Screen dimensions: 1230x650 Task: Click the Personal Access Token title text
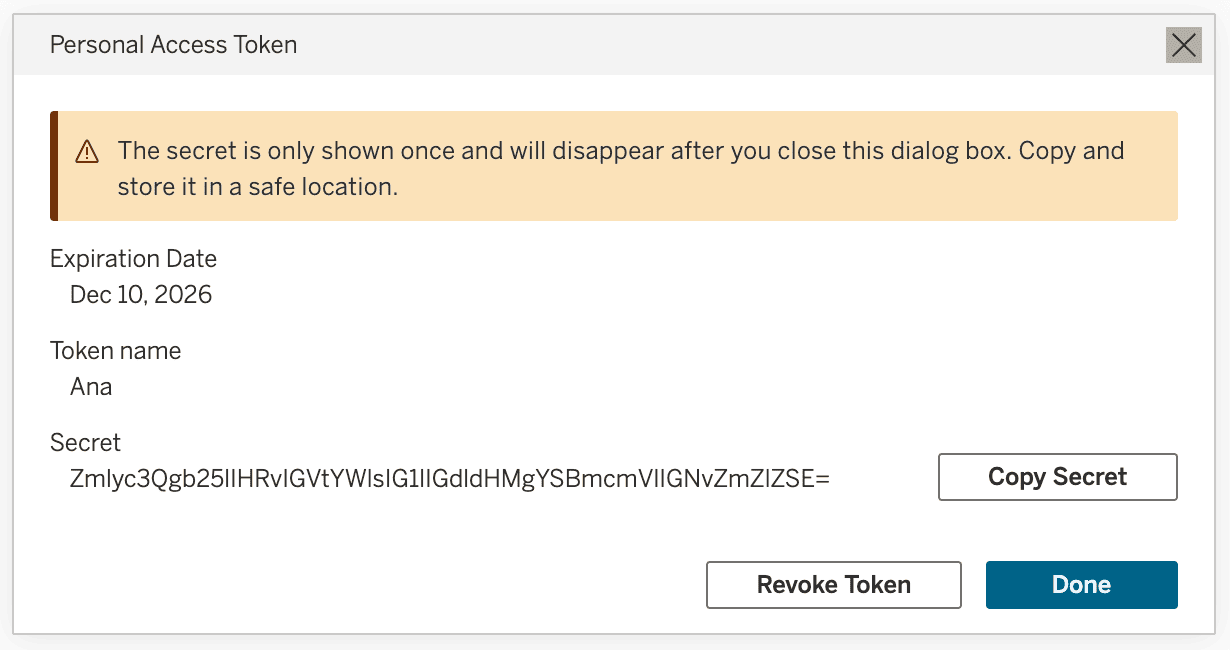tap(172, 44)
